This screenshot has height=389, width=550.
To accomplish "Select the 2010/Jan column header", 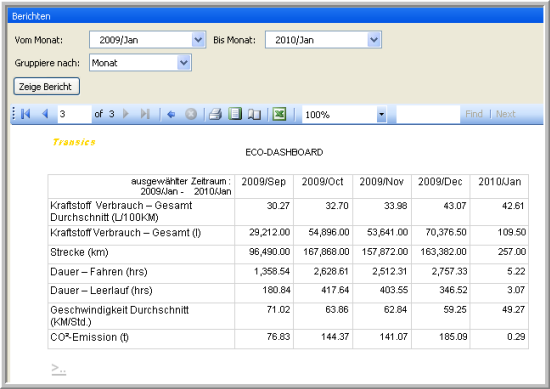I will 499,182.
